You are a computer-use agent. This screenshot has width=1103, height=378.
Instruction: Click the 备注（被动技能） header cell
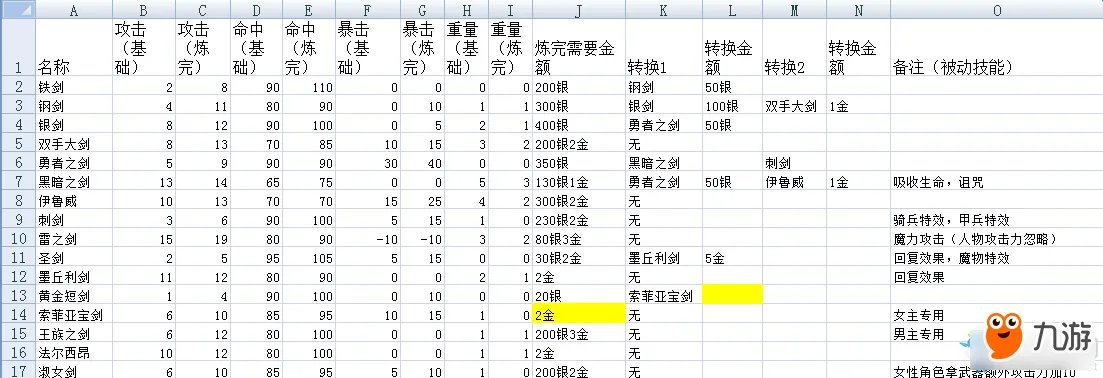(996, 47)
